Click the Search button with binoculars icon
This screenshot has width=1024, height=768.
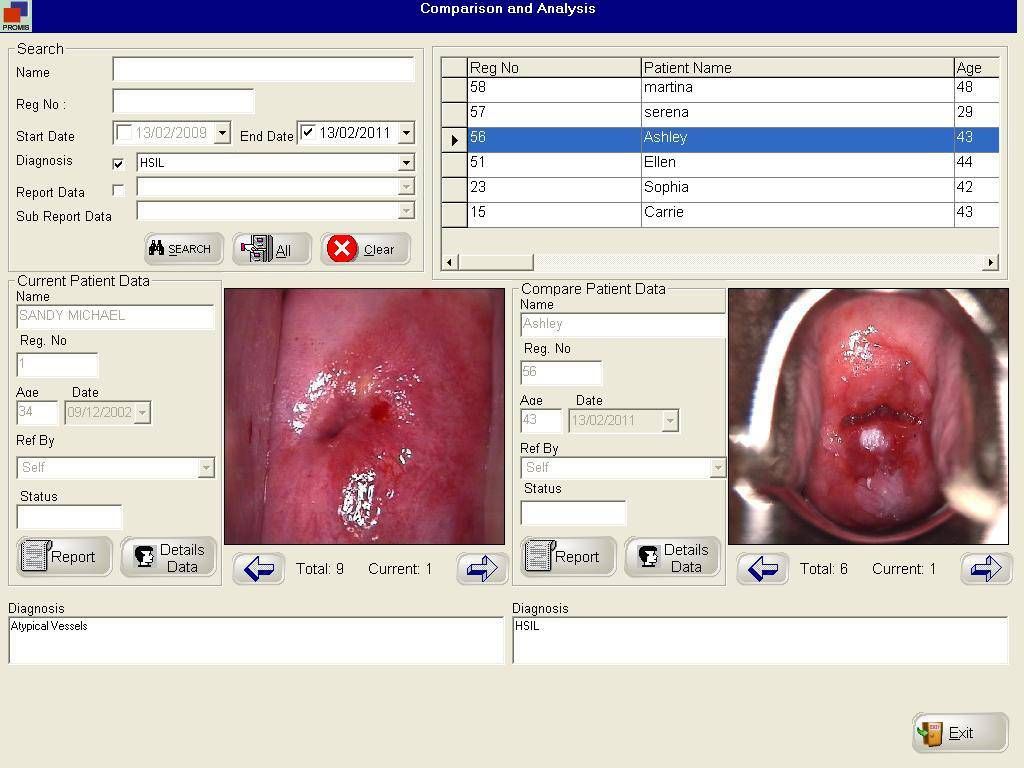pos(183,249)
